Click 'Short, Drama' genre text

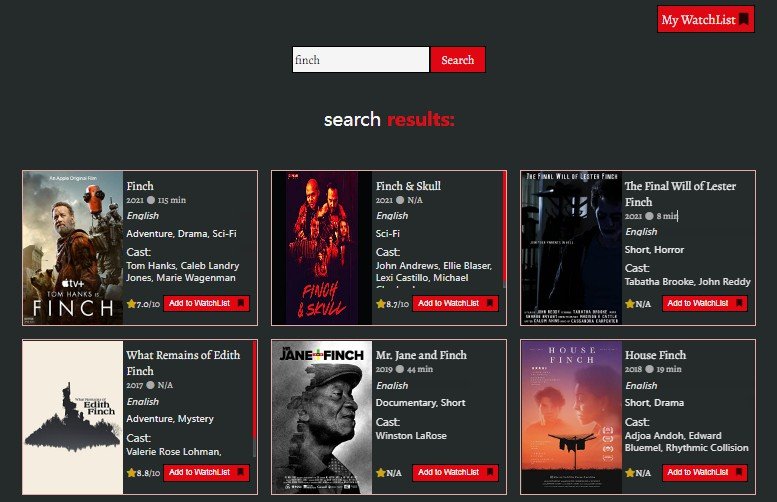[x=654, y=403]
